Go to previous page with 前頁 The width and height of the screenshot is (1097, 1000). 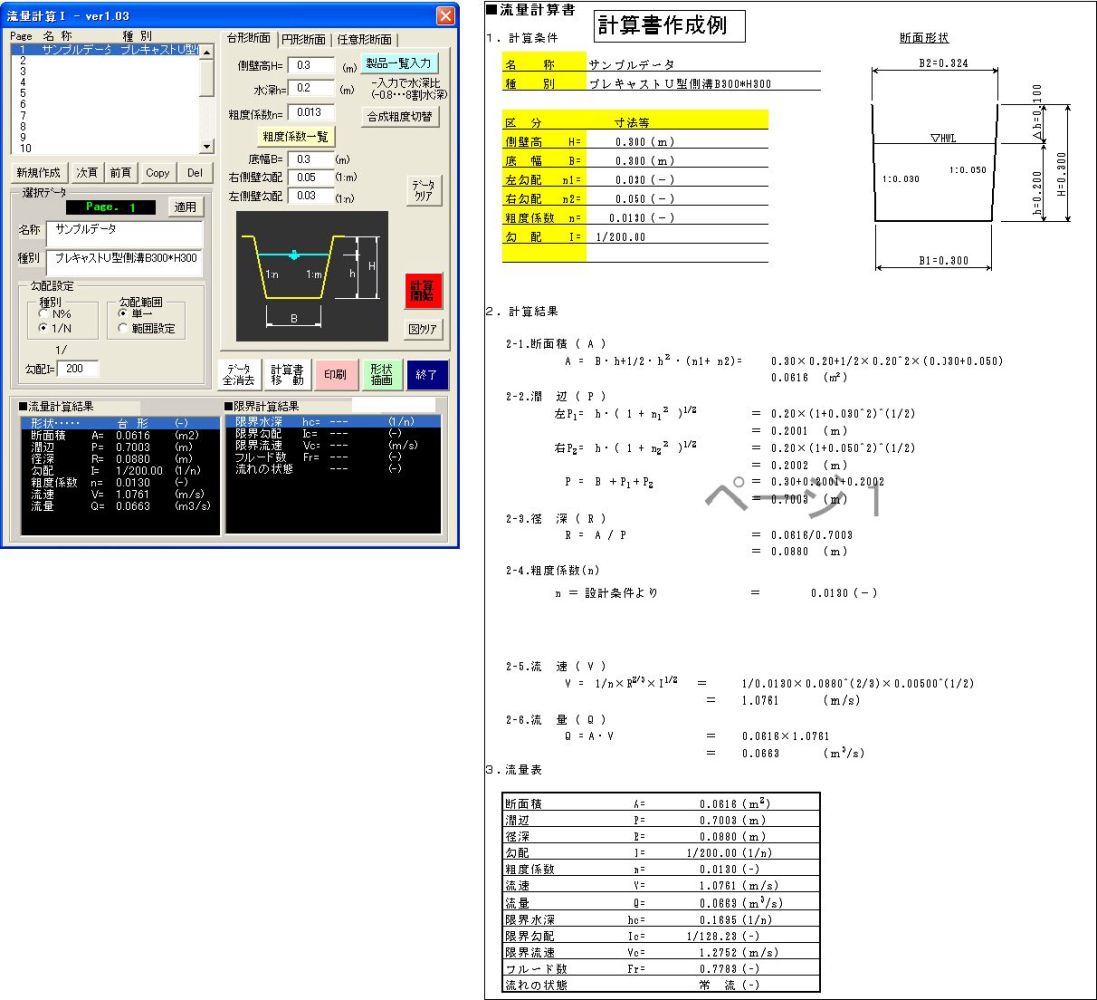tap(120, 173)
